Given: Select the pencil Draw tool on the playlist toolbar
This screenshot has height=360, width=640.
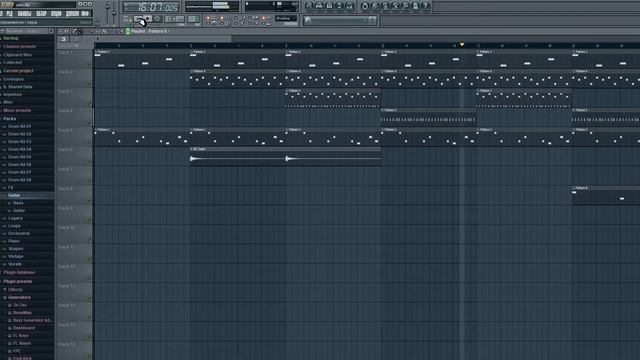Looking at the screenshot, I should click(74, 31).
